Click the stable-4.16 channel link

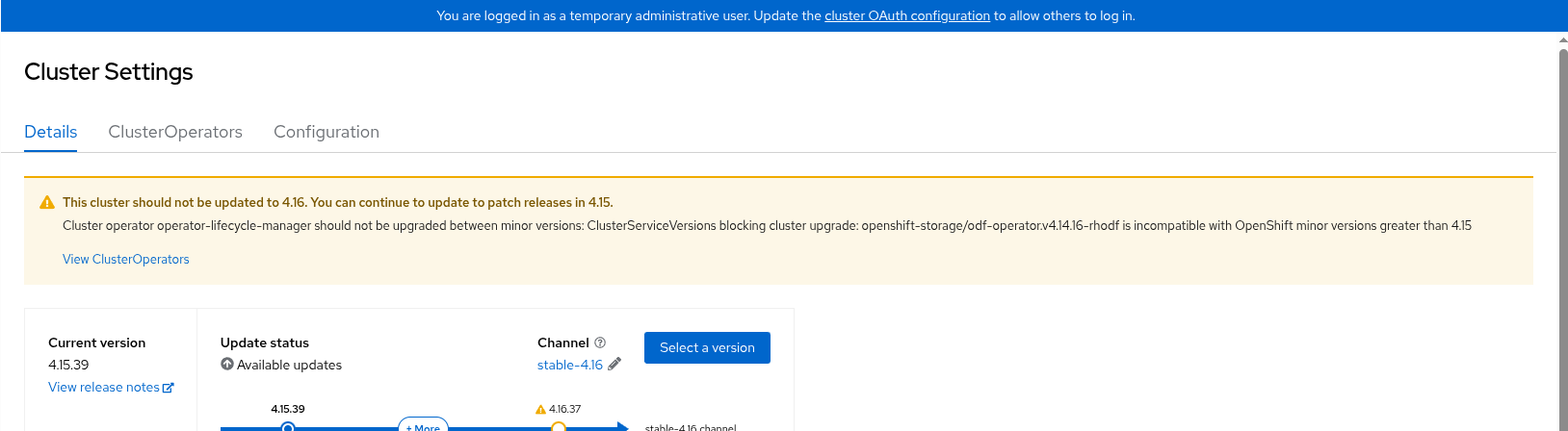tap(570, 365)
